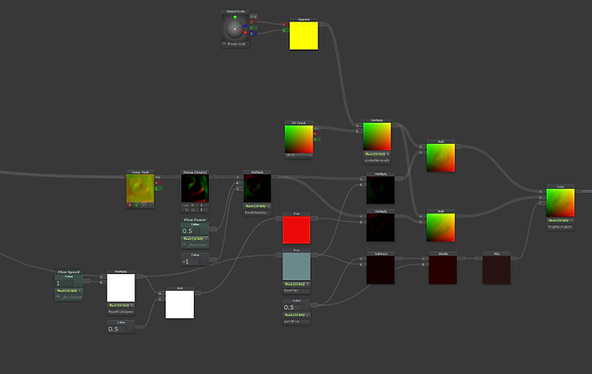592x374 pixels.
Task: Click the Lerp node output connector
Action: click(579, 192)
